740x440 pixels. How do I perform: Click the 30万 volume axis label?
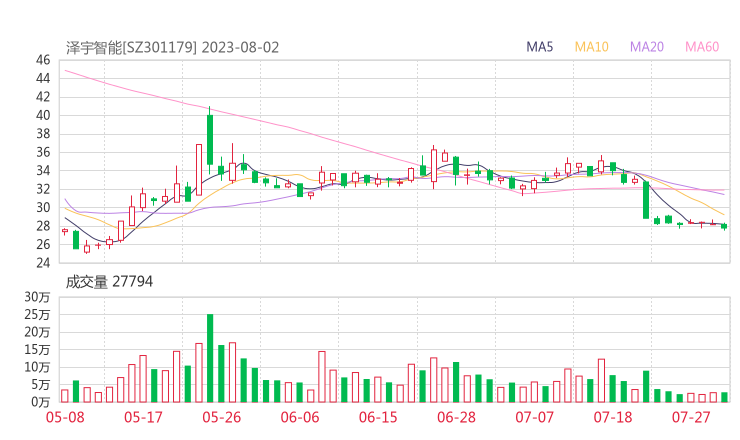pos(37,297)
